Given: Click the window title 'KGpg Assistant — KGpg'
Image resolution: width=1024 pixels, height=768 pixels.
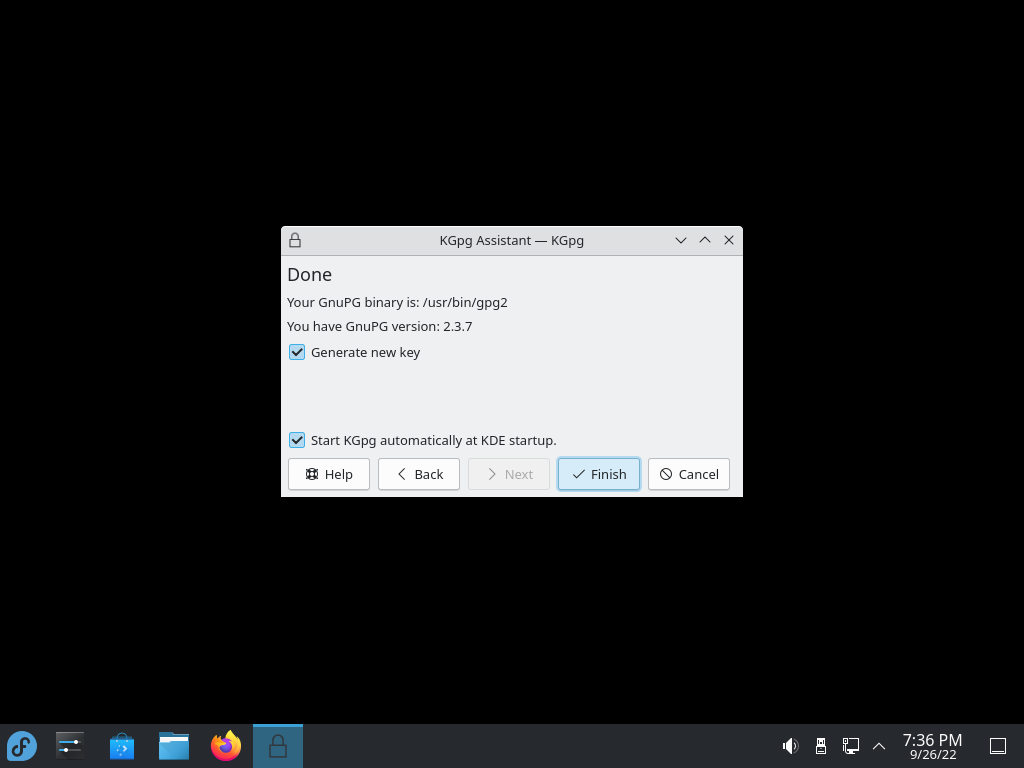Looking at the screenshot, I should 511,240.
